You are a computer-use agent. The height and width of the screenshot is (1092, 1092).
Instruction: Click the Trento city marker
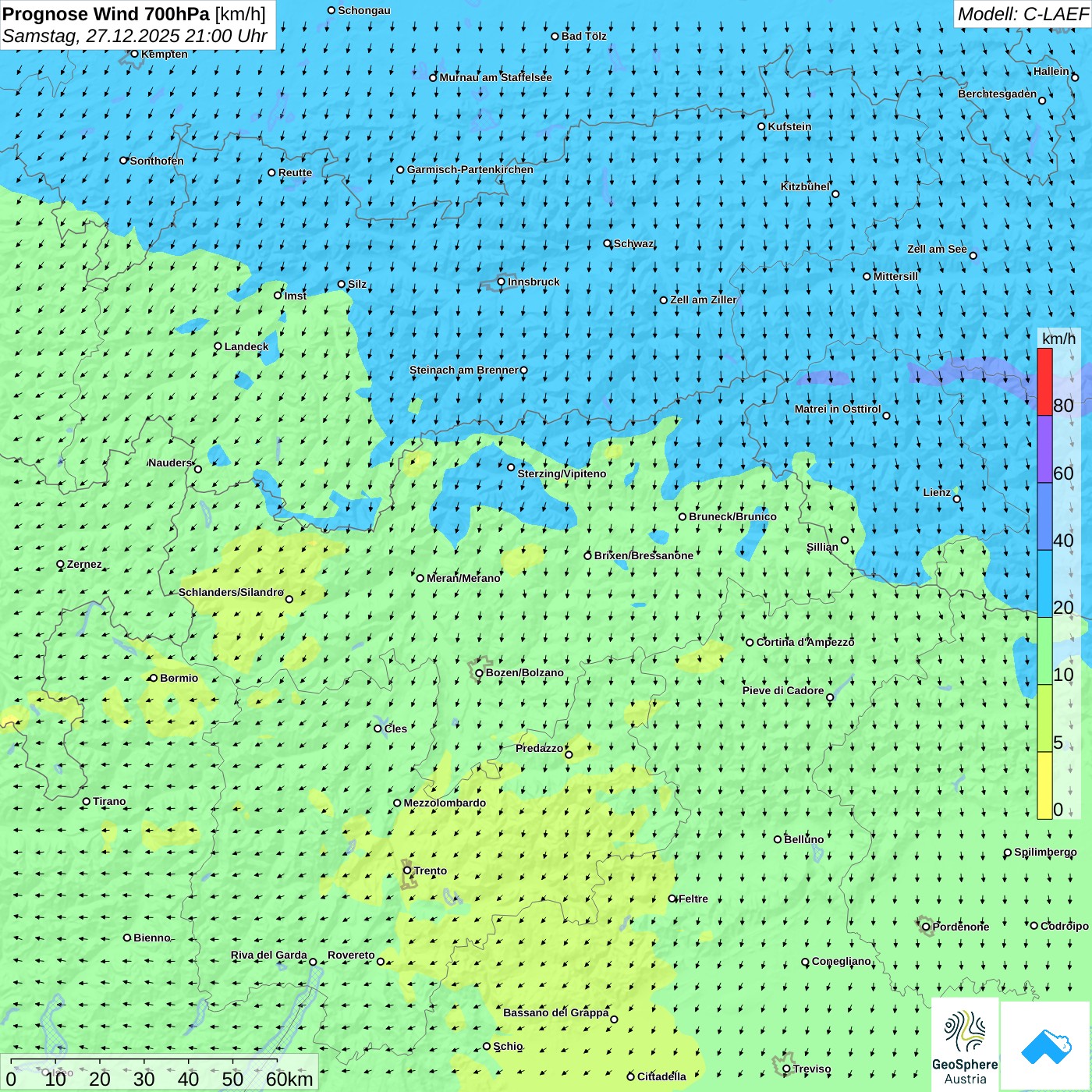coord(407,870)
